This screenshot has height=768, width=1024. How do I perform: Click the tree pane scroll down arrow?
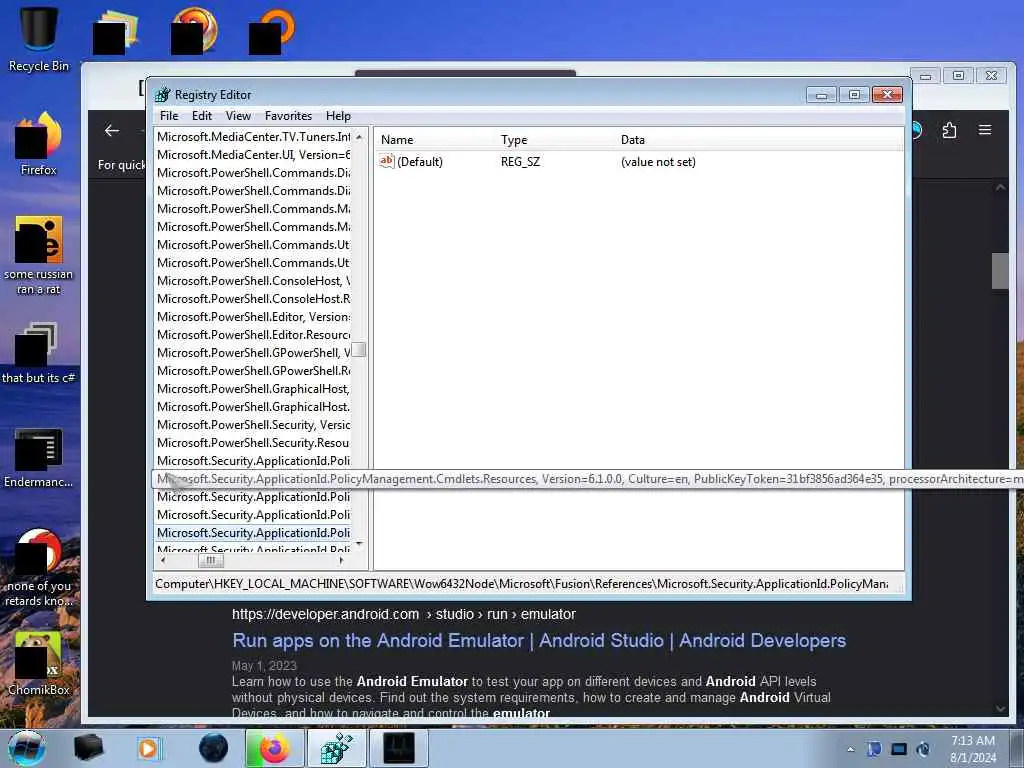pyautogui.click(x=359, y=544)
